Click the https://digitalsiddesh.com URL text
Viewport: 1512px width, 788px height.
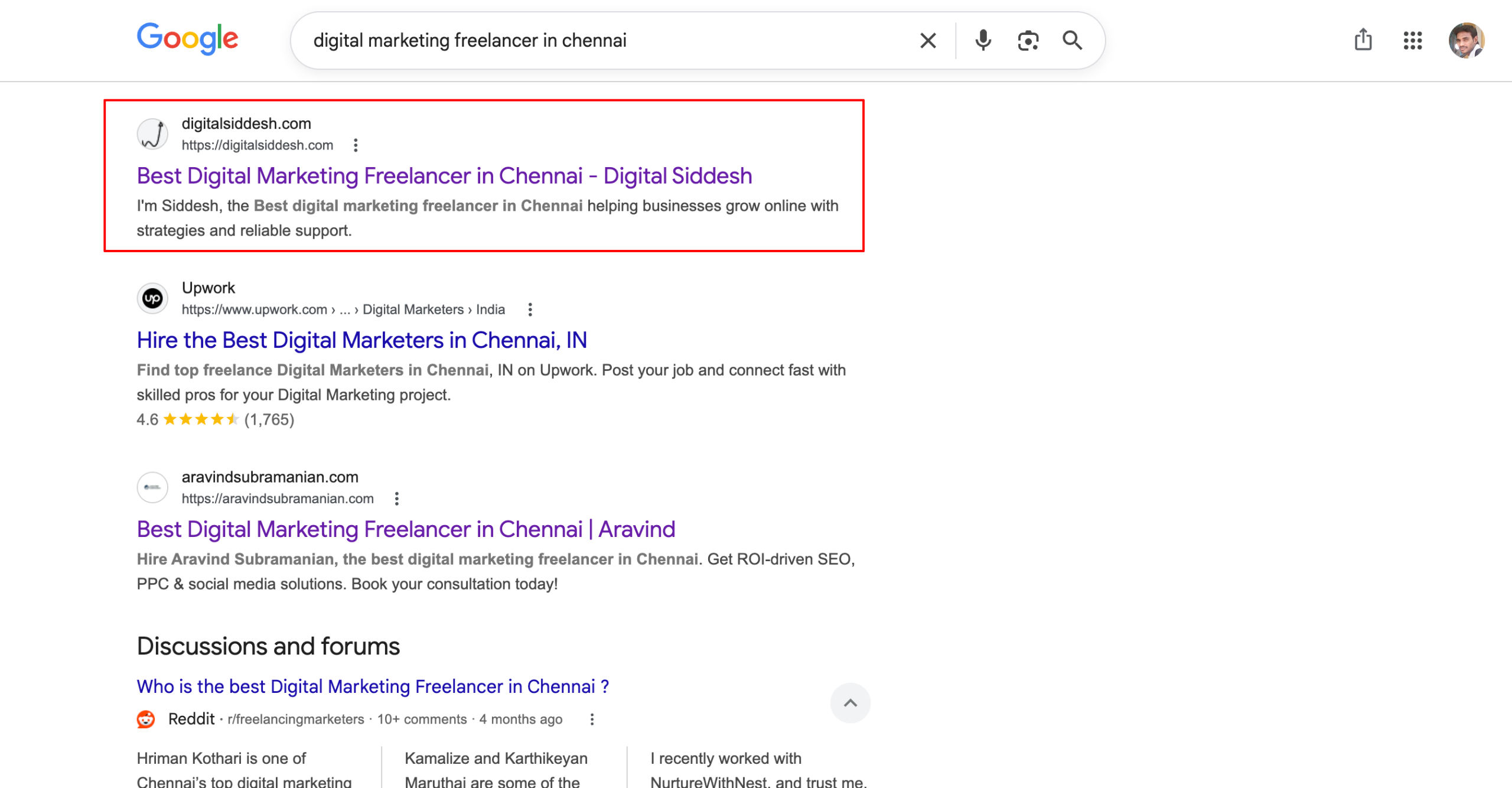pyautogui.click(x=258, y=145)
